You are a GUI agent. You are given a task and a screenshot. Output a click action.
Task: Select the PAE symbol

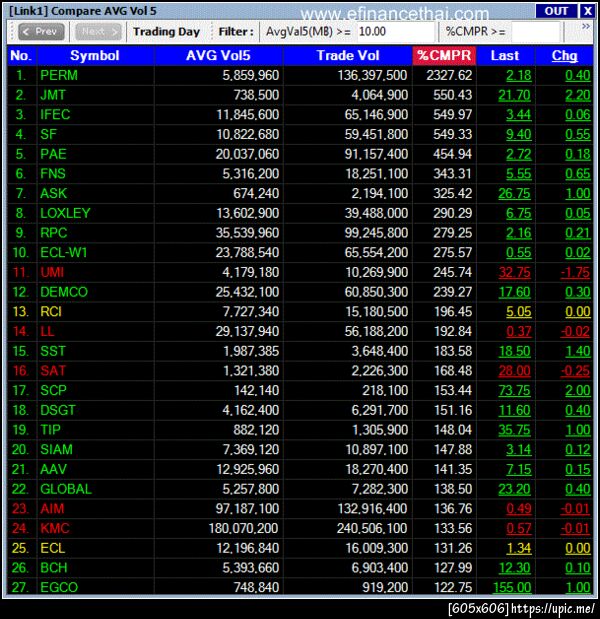coord(53,154)
